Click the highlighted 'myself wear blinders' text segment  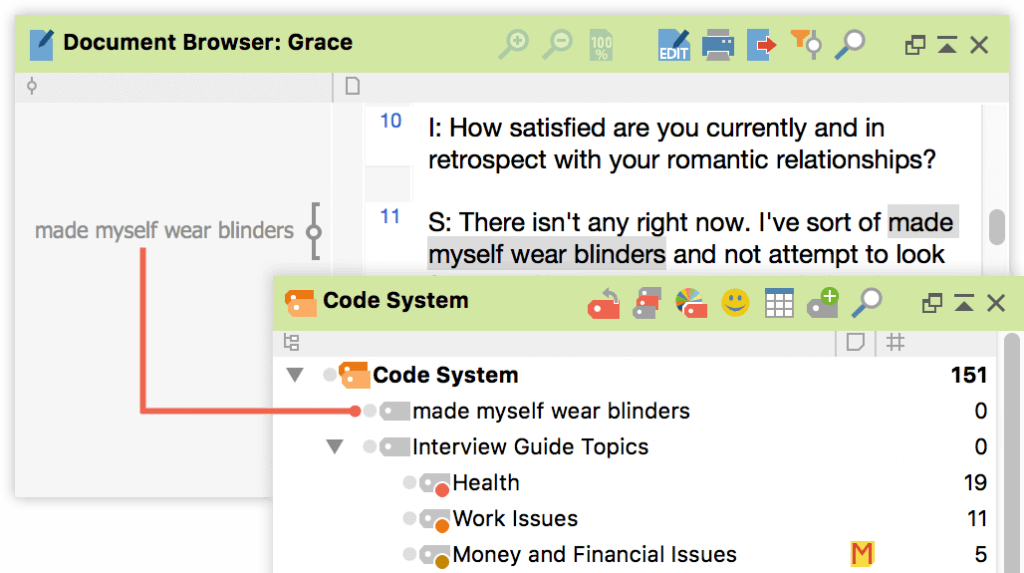(x=547, y=254)
